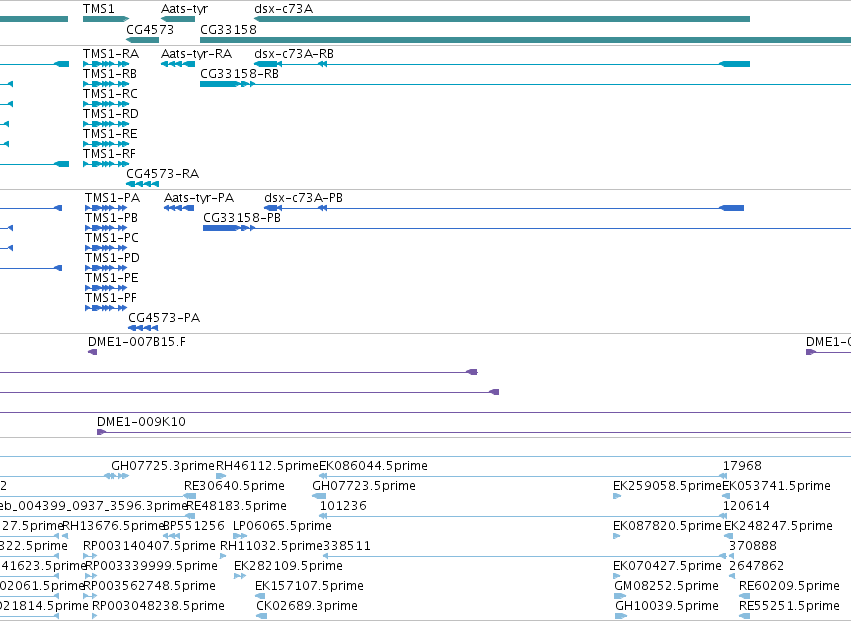Click the CG33158-RB transcript label
The image size is (851, 621).
(239, 74)
